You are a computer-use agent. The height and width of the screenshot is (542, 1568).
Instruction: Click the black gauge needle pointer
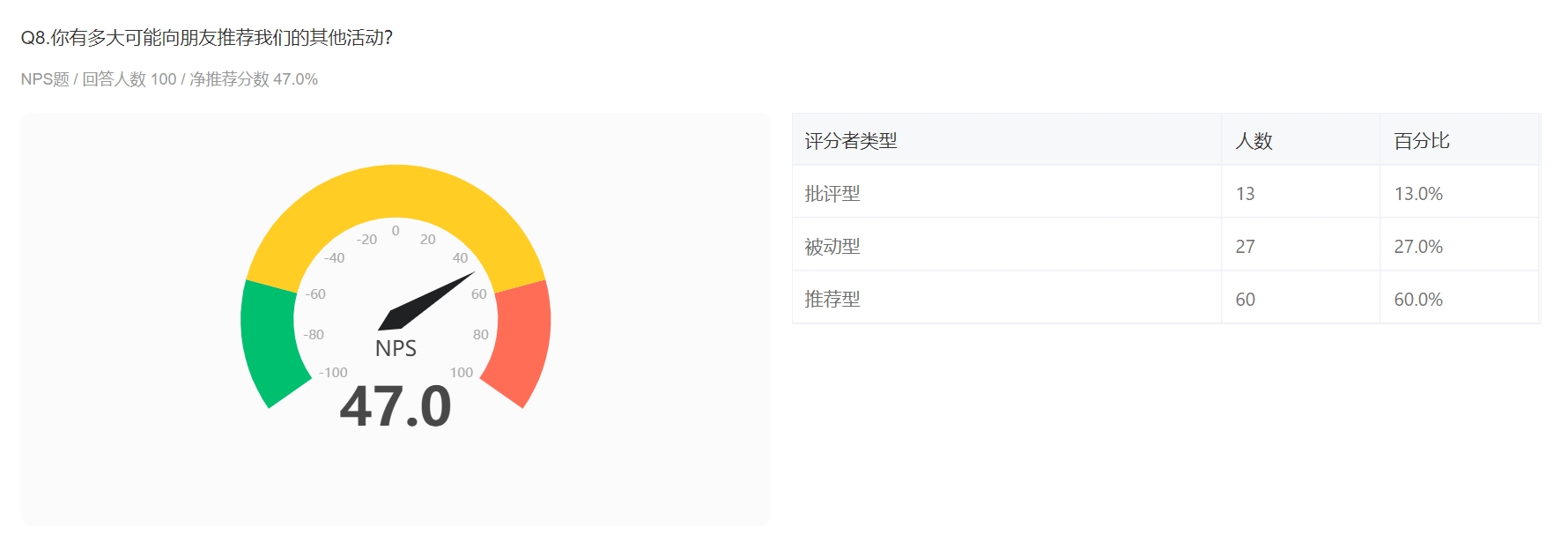pyautogui.click(x=423, y=303)
